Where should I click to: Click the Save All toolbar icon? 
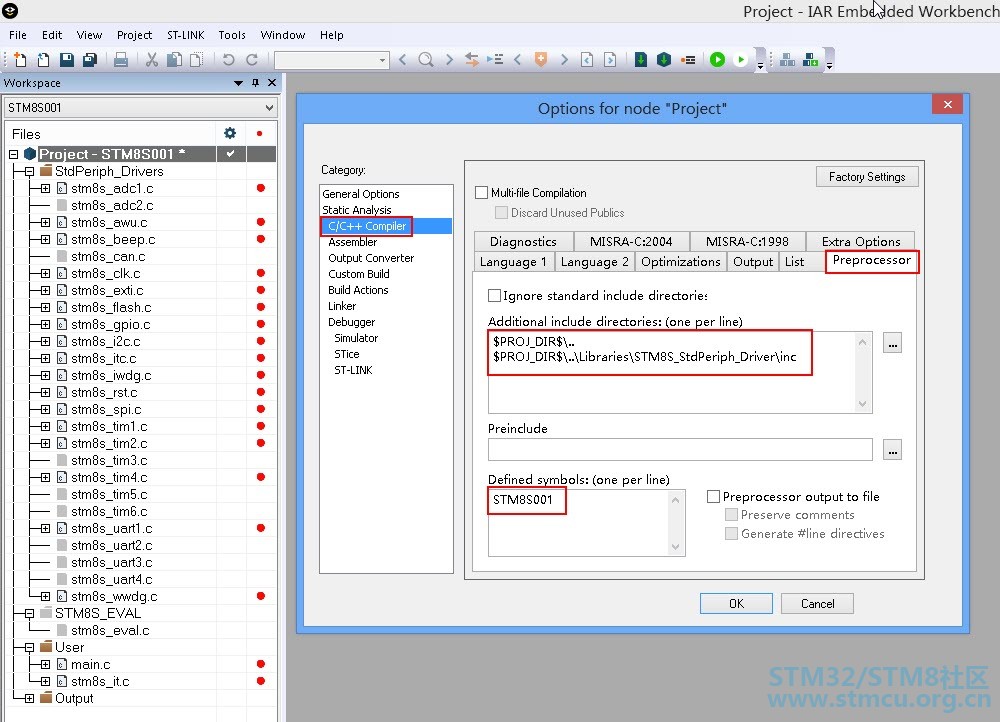(90, 60)
